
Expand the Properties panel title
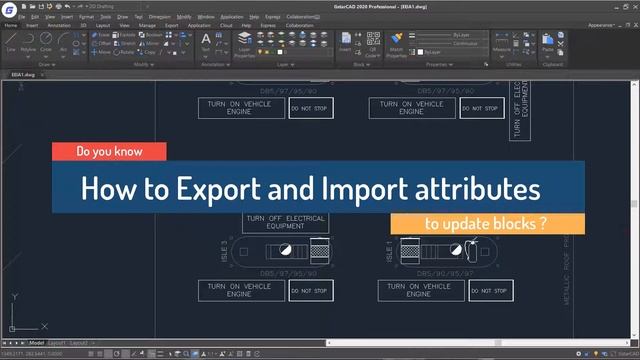[x=439, y=64]
